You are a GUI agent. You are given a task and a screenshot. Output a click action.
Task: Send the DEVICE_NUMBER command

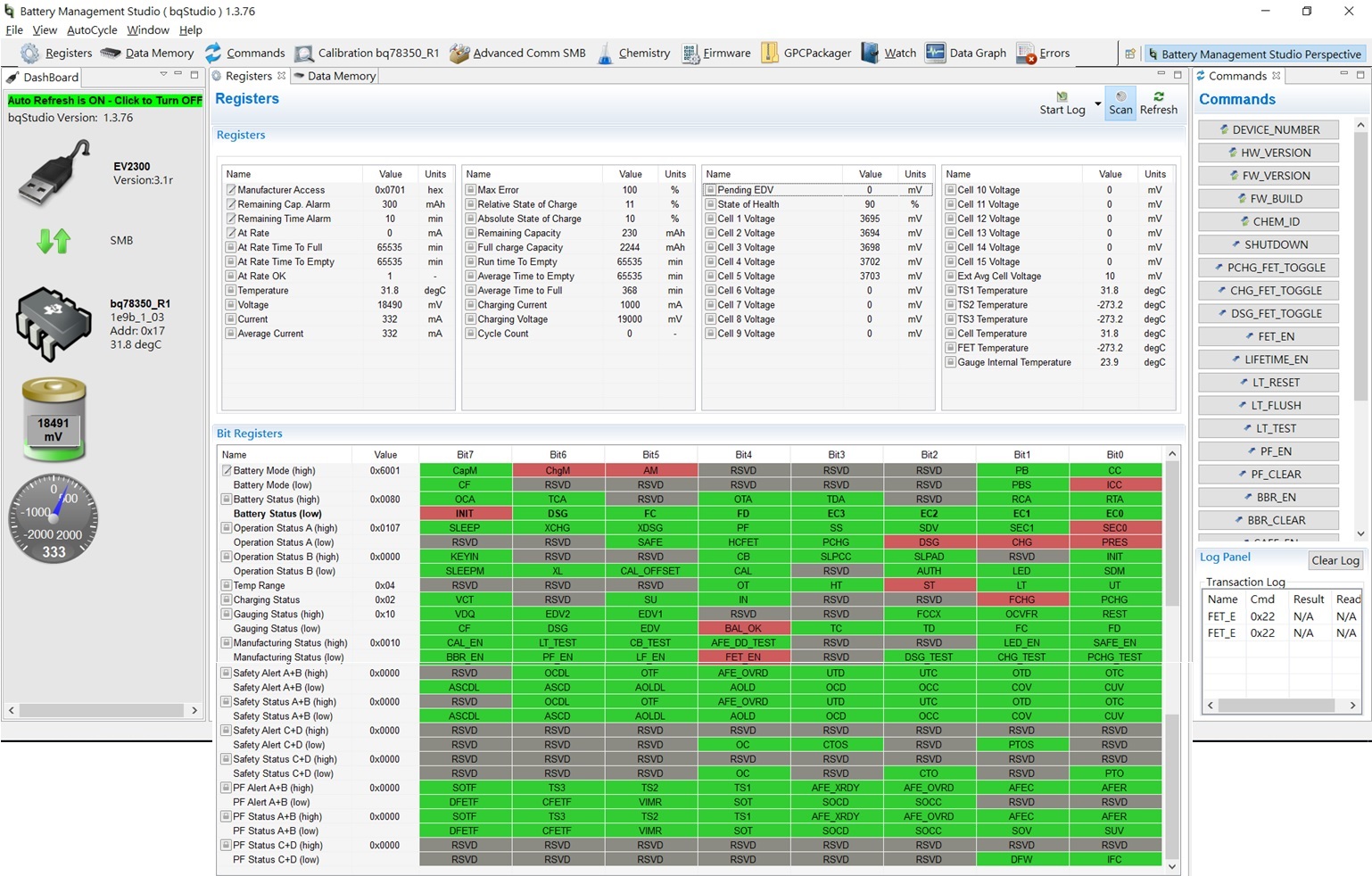point(1269,129)
